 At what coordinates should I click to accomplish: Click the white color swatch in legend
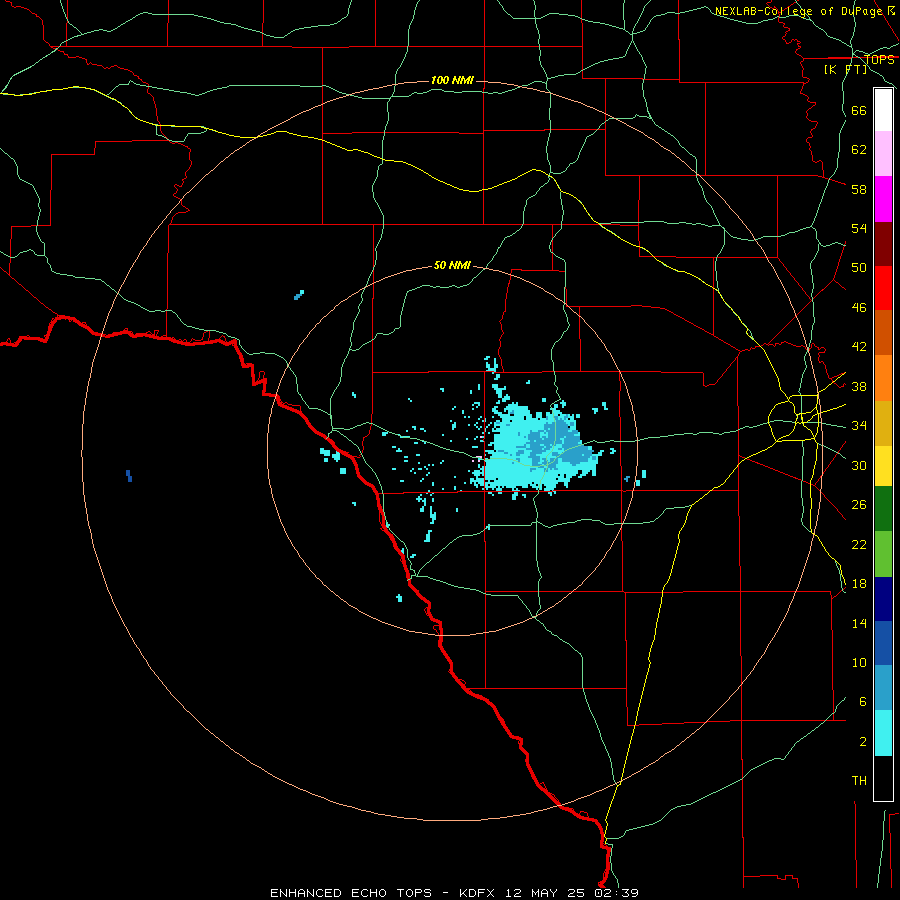(x=883, y=110)
